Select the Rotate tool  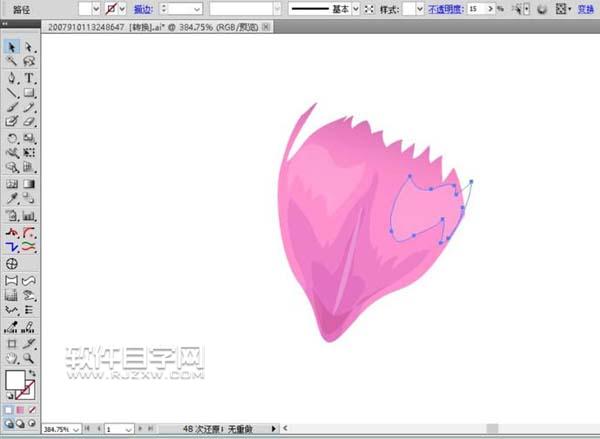[12, 138]
